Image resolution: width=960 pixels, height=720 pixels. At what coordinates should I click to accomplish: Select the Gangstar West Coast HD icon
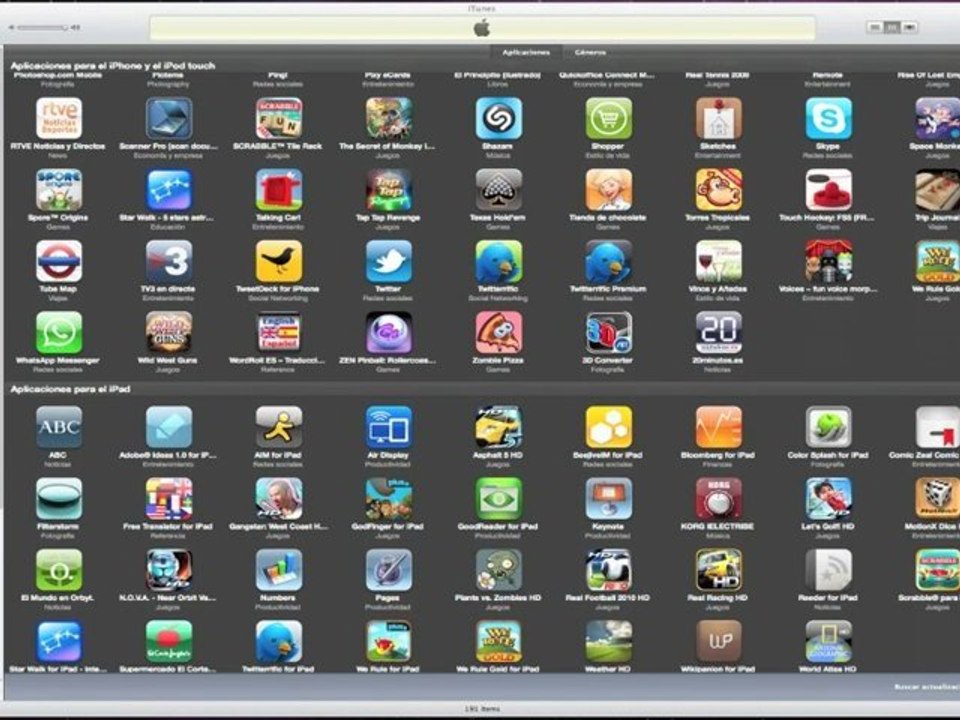(279, 498)
